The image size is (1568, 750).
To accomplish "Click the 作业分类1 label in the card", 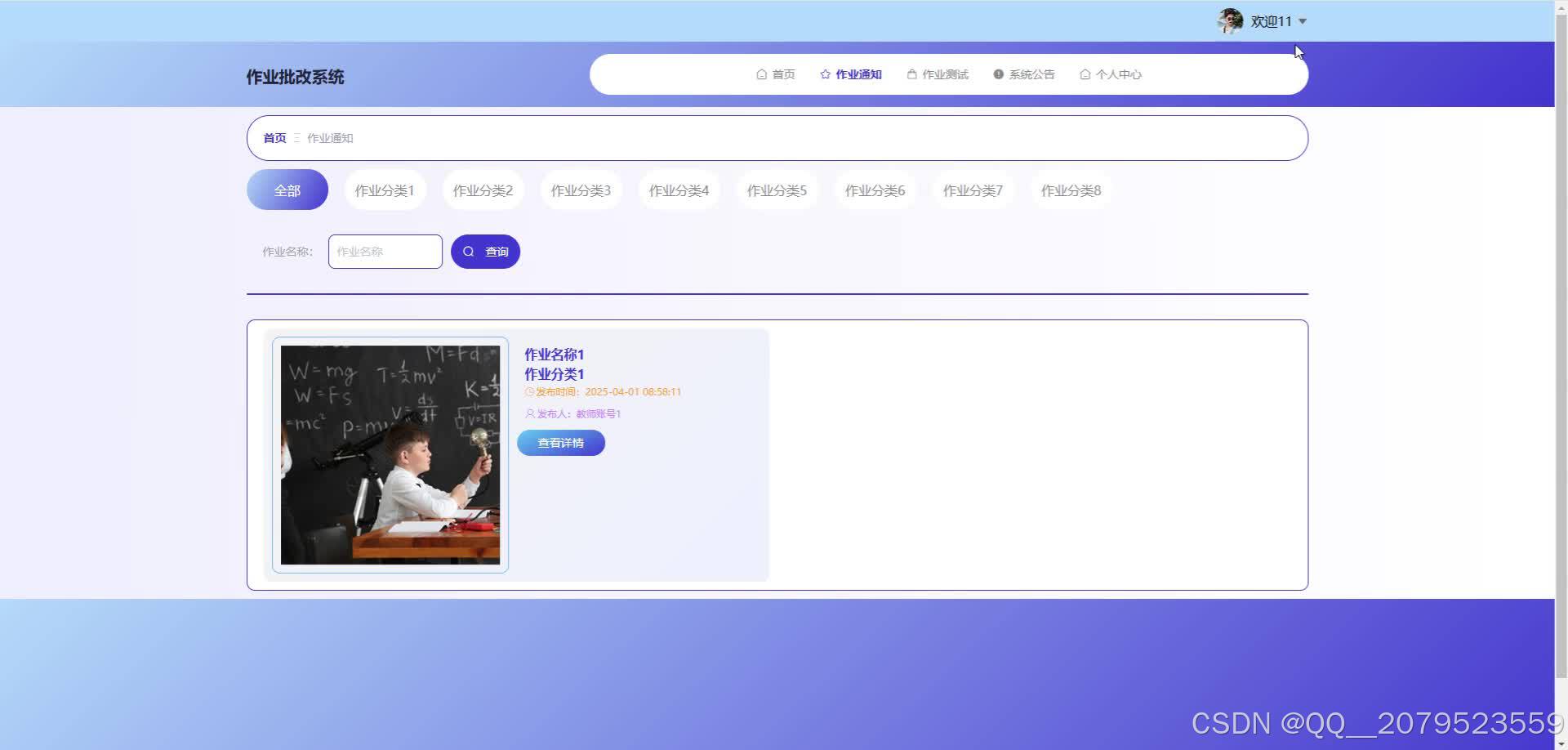I will point(555,374).
